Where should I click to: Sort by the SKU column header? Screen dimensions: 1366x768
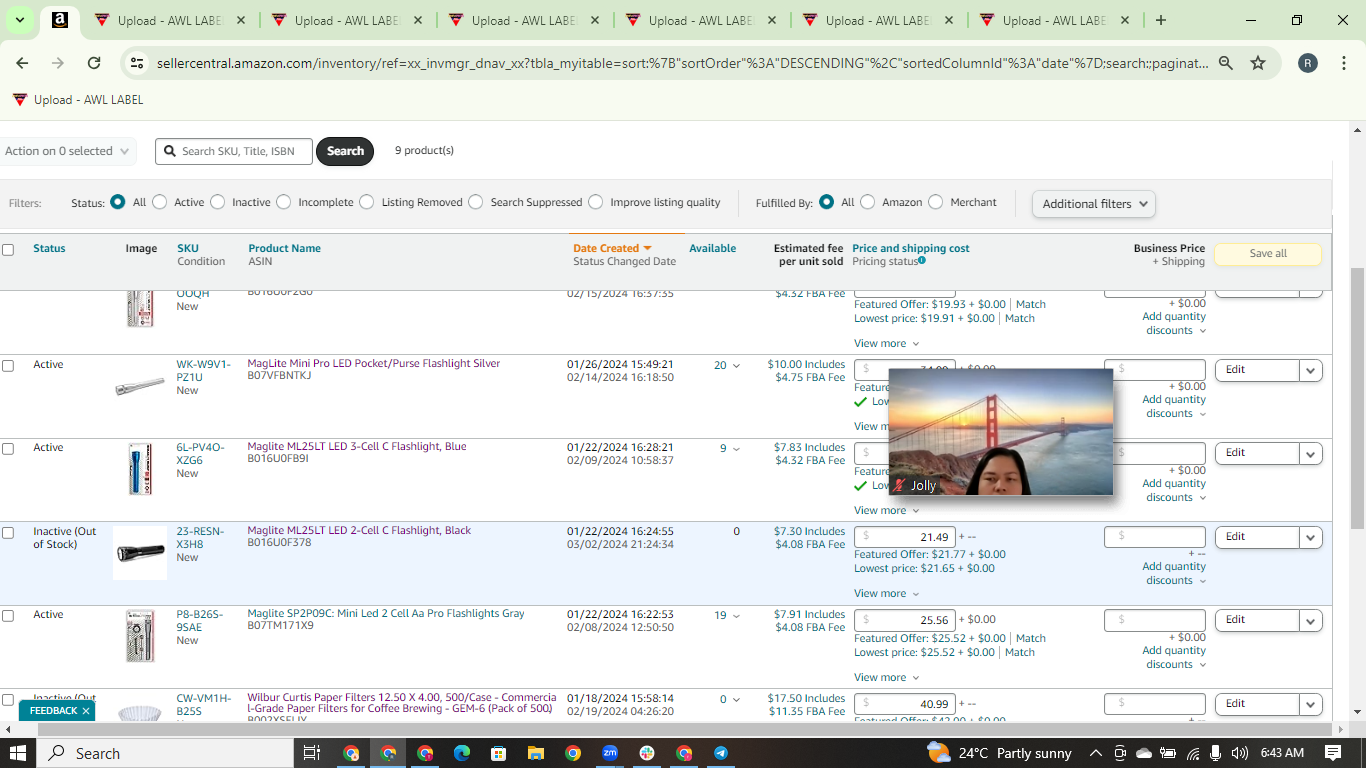tap(188, 248)
